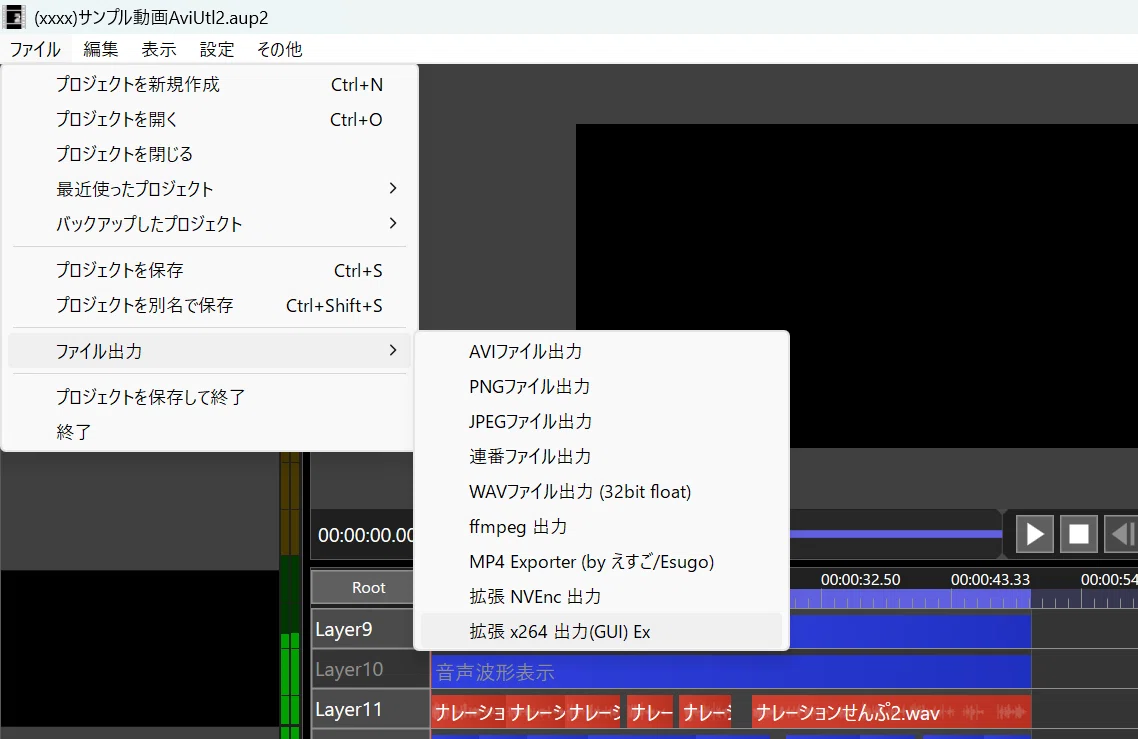Select PNGファイル出力

[601, 386]
